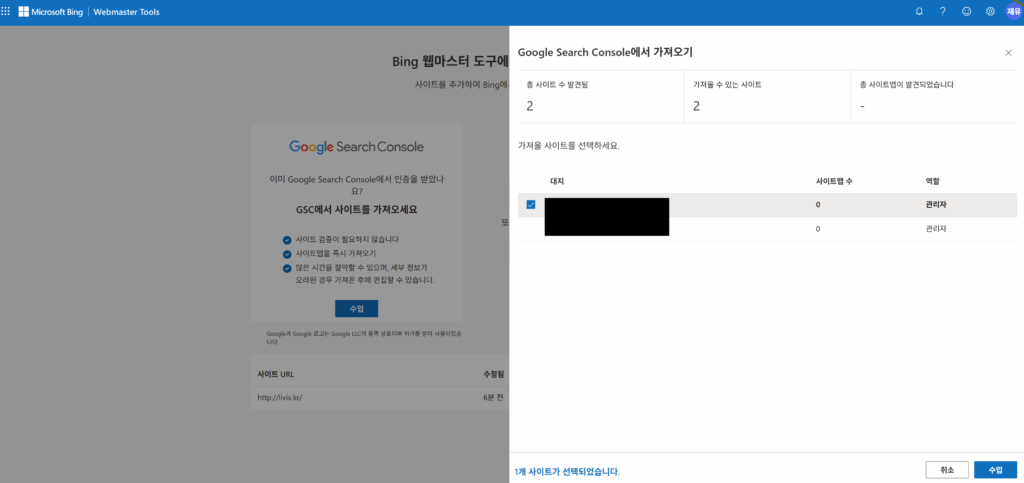
Task: Click the 사이트 URL column header
Action: (x=276, y=375)
